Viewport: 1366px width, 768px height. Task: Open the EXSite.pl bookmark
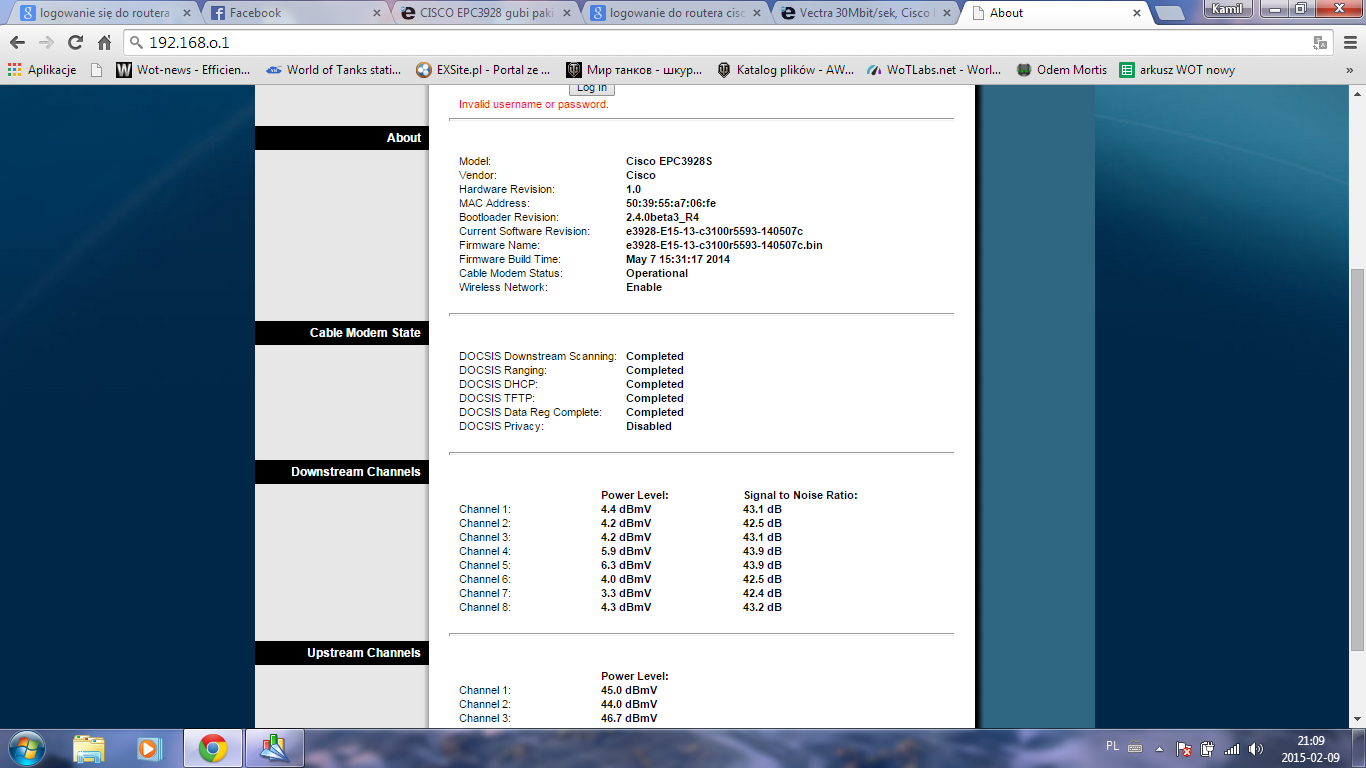coord(489,70)
